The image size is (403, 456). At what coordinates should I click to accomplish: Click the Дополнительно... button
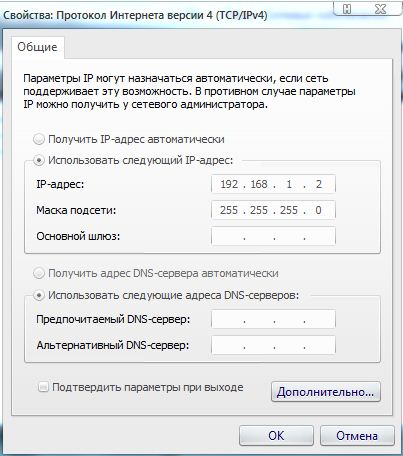[x=325, y=392]
